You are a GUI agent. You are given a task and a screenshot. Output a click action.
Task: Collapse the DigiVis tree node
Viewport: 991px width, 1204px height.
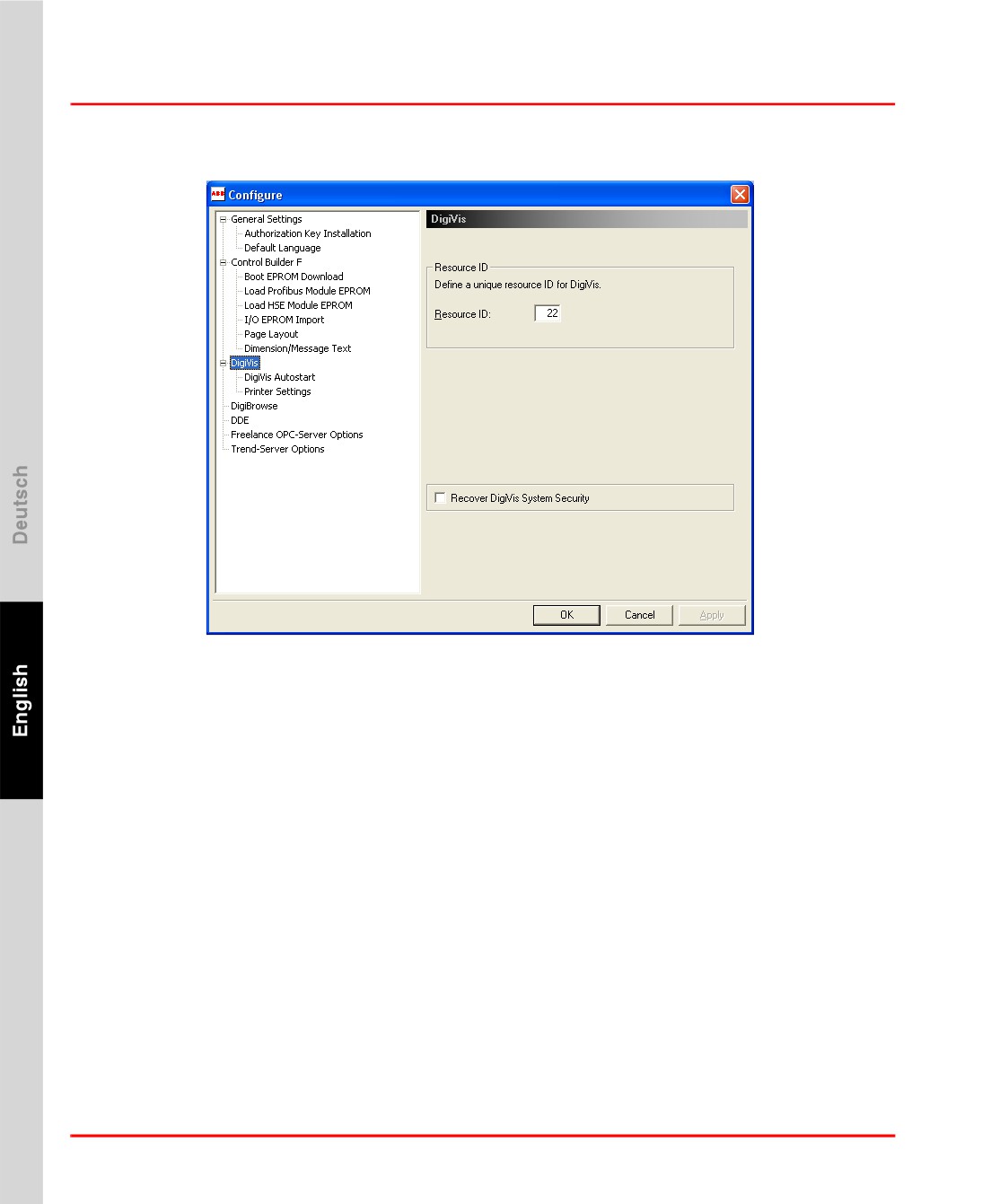[x=224, y=363]
